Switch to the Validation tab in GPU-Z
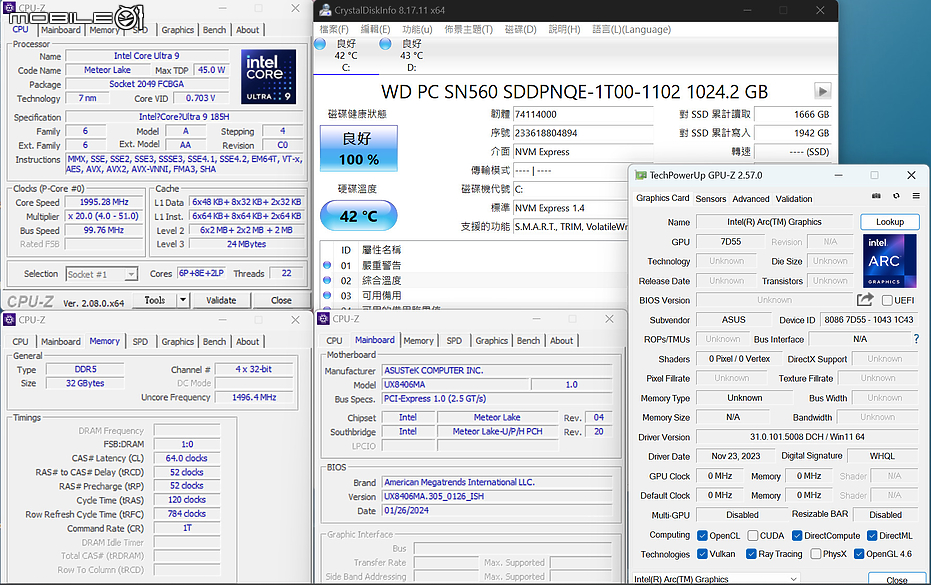This screenshot has width=931, height=585. pyautogui.click(x=794, y=199)
